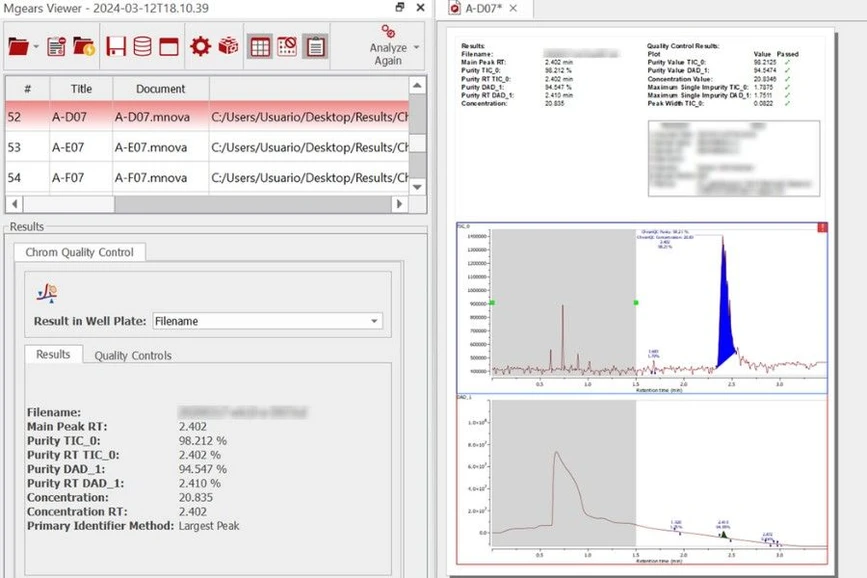Toggle the clipboard results view icon
The height and width of the screenshot is (578, 867).
(312, 46)
